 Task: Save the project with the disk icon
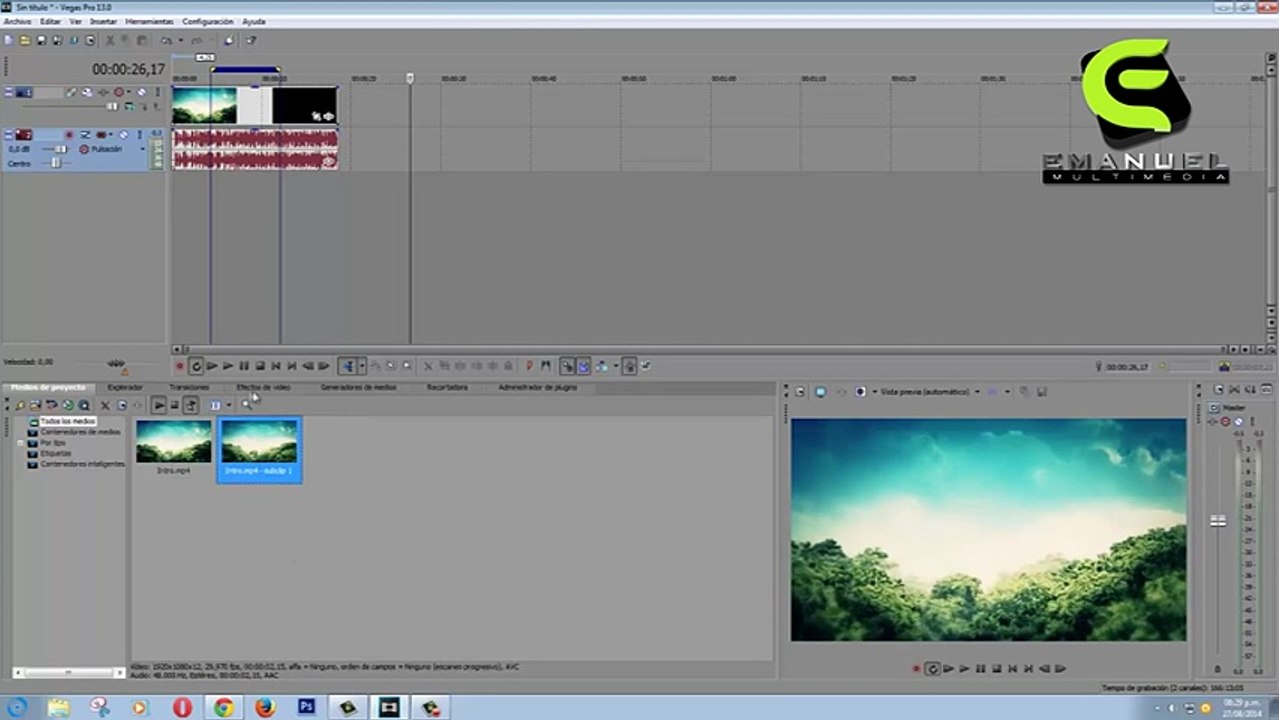click(x=41, y=41)
